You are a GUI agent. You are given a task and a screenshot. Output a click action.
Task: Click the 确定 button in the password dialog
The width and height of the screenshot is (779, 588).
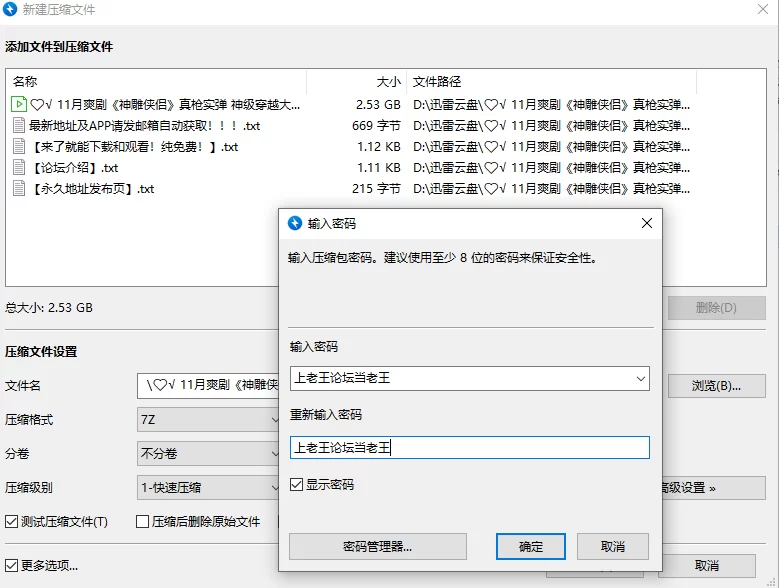[x=531, y=546]
